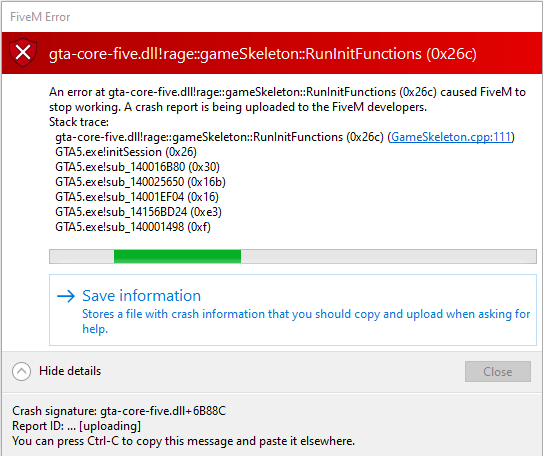This screenshot has width=543, height=456.
Task: Open the GameSkeleton.cpp:111 source link
Action: (x=451, y=137)
